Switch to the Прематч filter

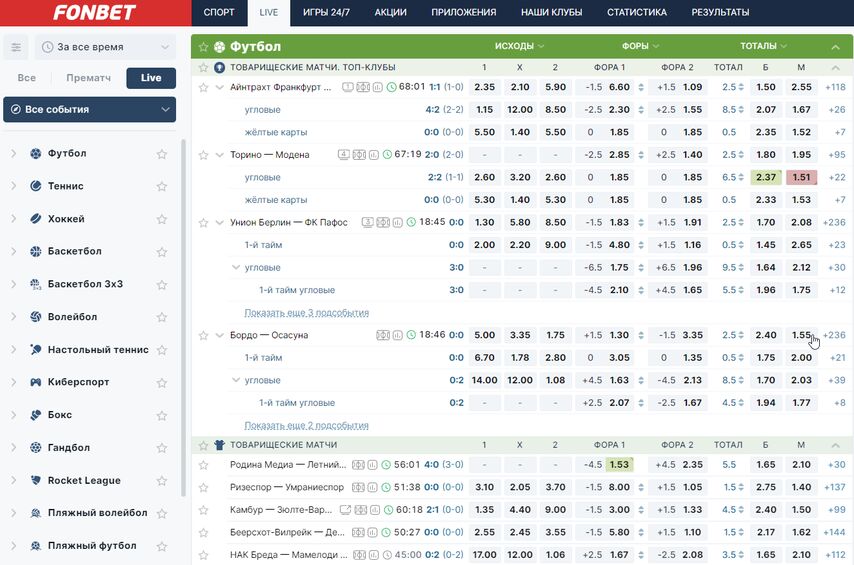[x=88, y=78]
